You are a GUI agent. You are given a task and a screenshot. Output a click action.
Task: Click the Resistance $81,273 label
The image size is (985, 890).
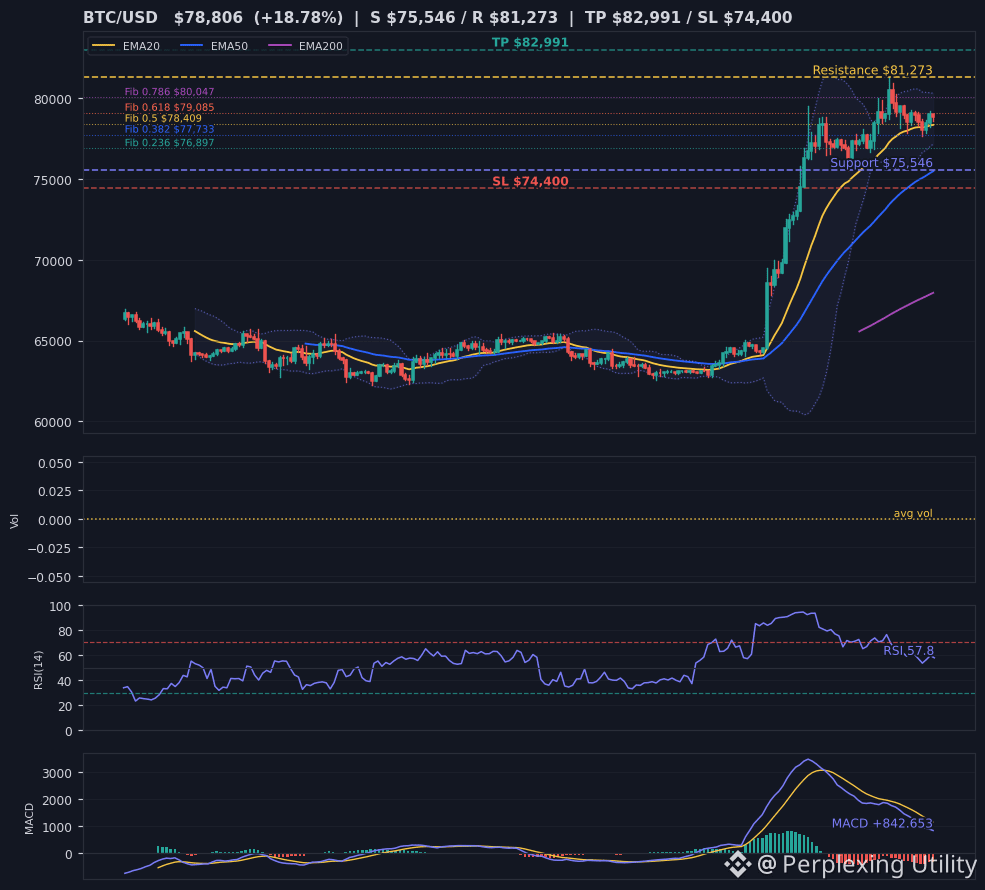[873, 70]
